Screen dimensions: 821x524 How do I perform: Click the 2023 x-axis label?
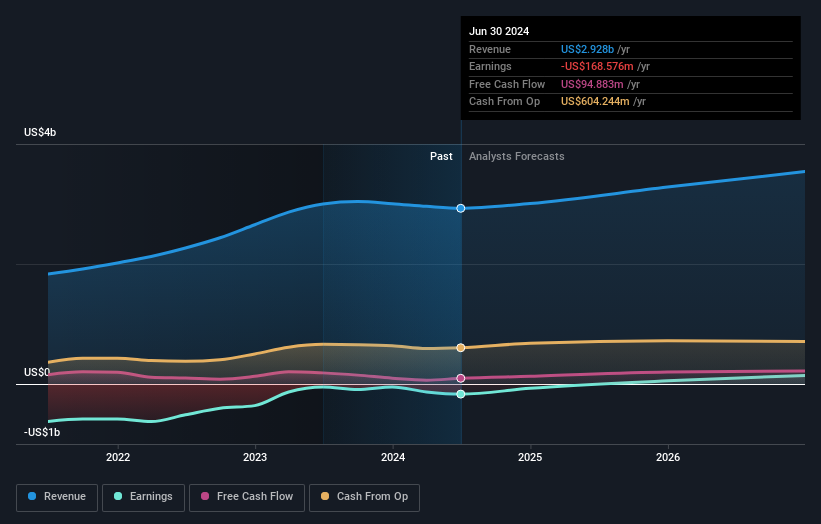[x=255, y=457]
